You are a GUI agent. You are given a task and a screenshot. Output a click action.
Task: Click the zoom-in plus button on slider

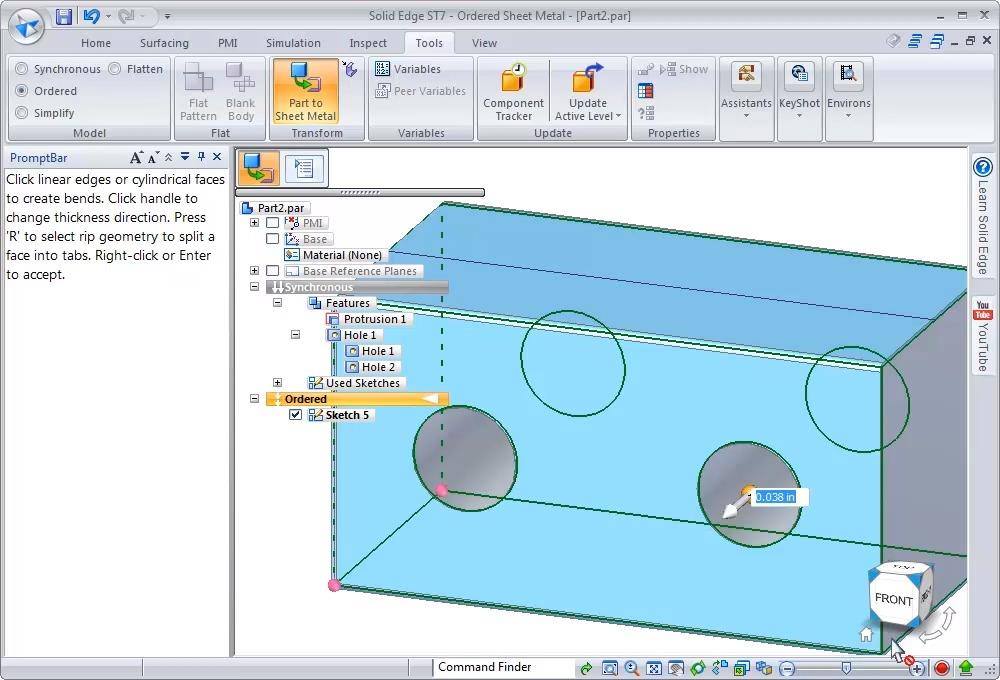pyautogui.click(x=916, y=669)
